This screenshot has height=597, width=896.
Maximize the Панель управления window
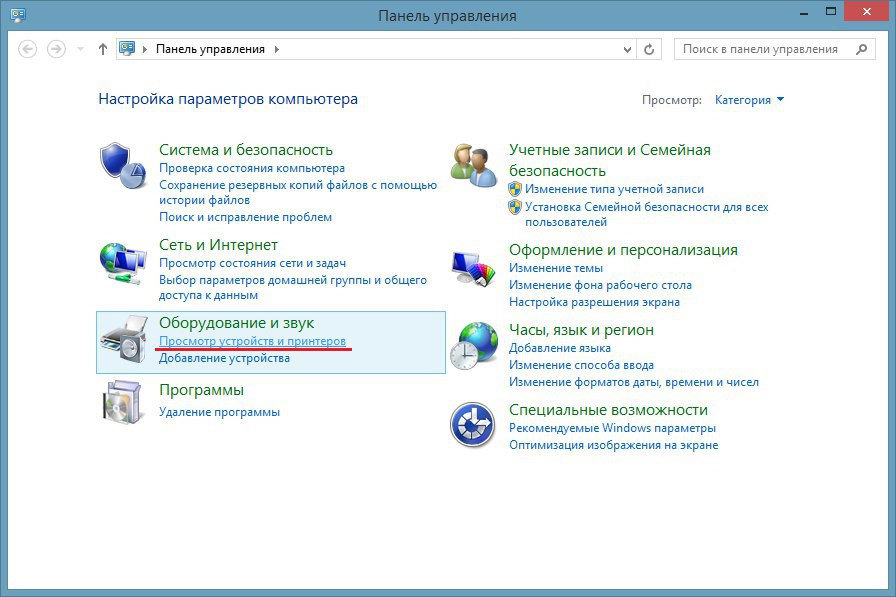pyautogui.click(x=831, y=11)
